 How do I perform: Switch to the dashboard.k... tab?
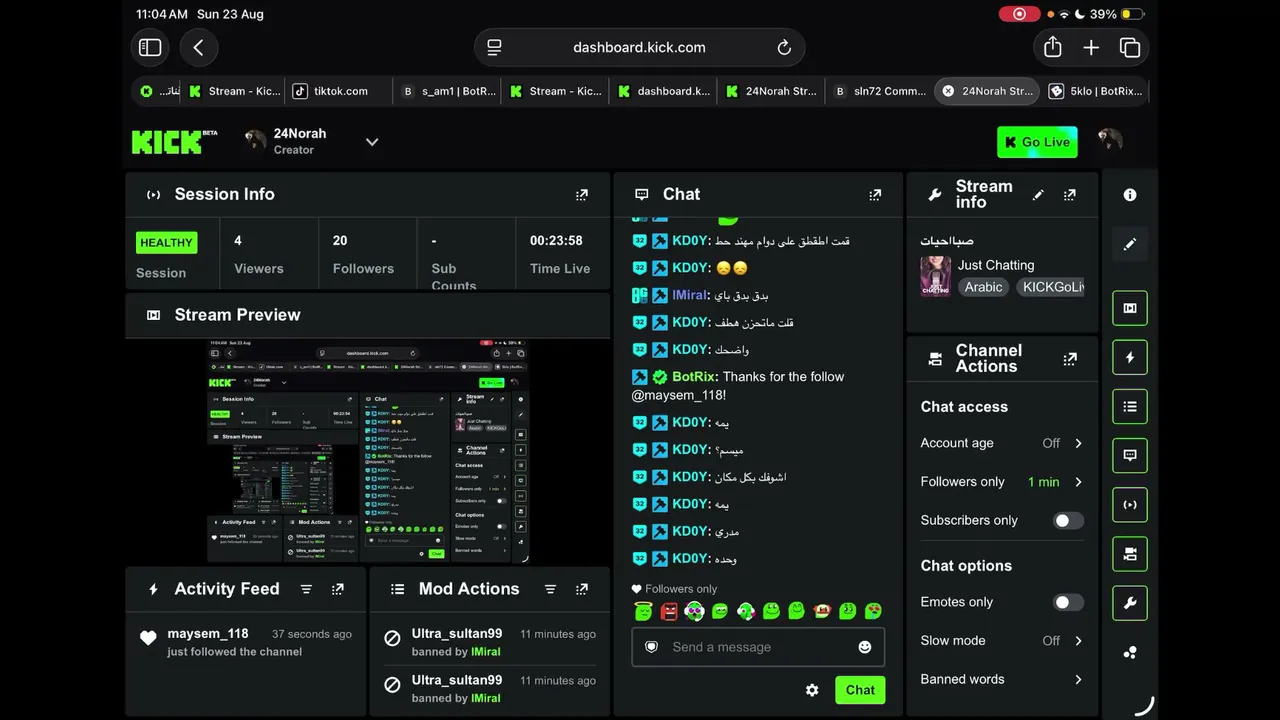click(664, 91)
